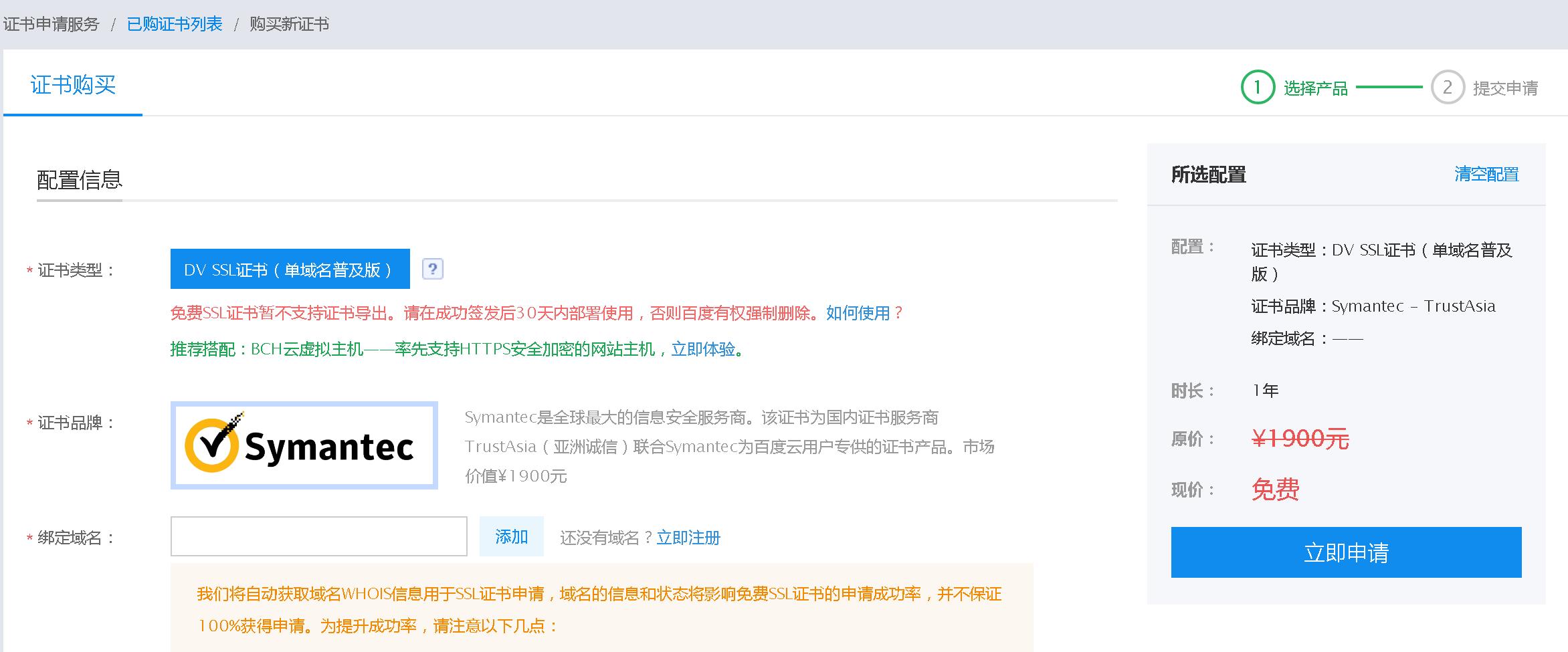Image resolution: width=1568 pixels, height=652 pixels.
Task: Select DV SSL证书（单域名普及版）option
Action: coord(290,269)
